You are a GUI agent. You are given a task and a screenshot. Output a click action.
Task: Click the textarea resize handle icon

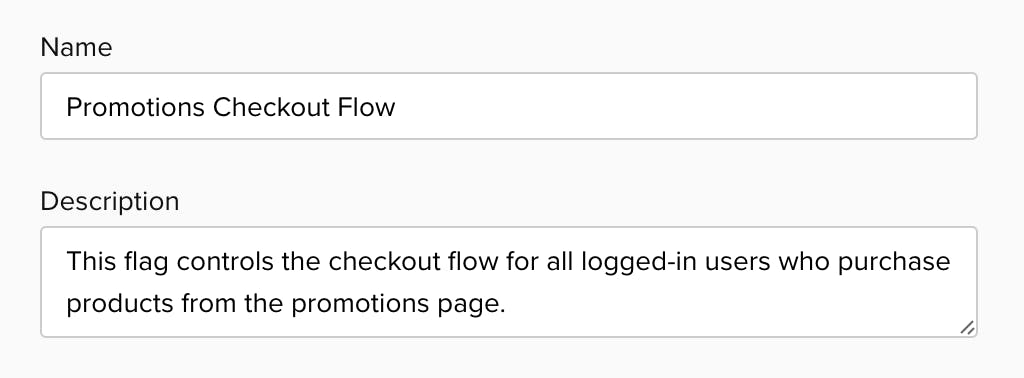[967, 328]
